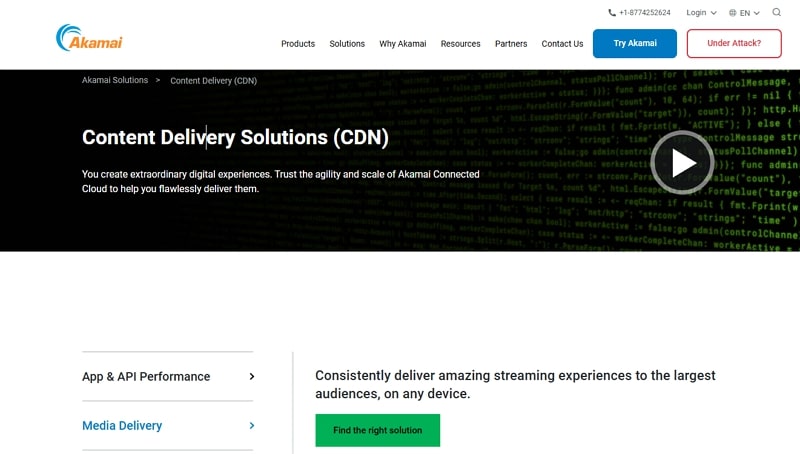Click the 'Consistently deliver amazing streaming' text
The image size is (800, 454).
[515, 385]
